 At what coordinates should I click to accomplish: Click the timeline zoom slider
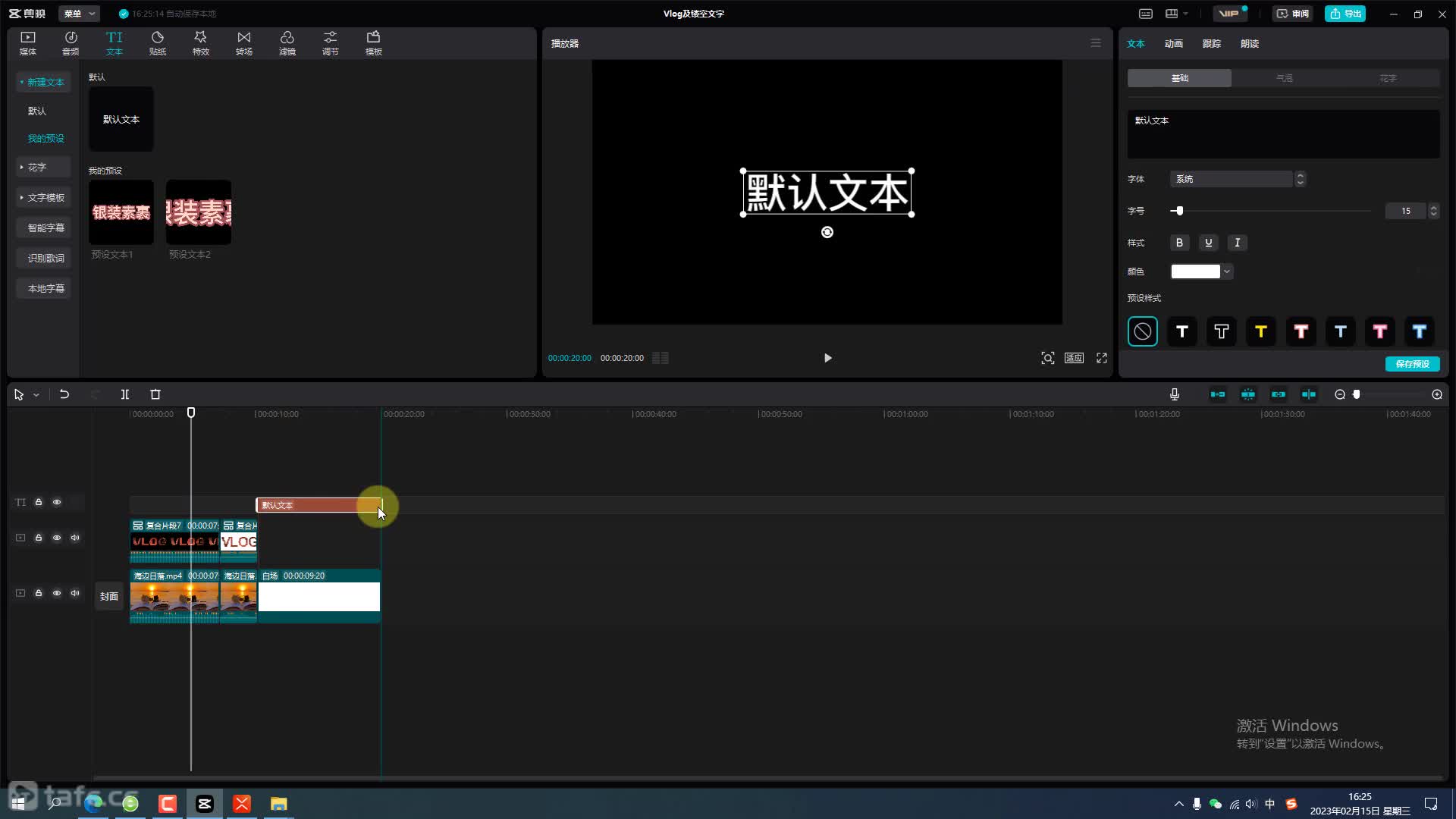(x=1389, y=394)
